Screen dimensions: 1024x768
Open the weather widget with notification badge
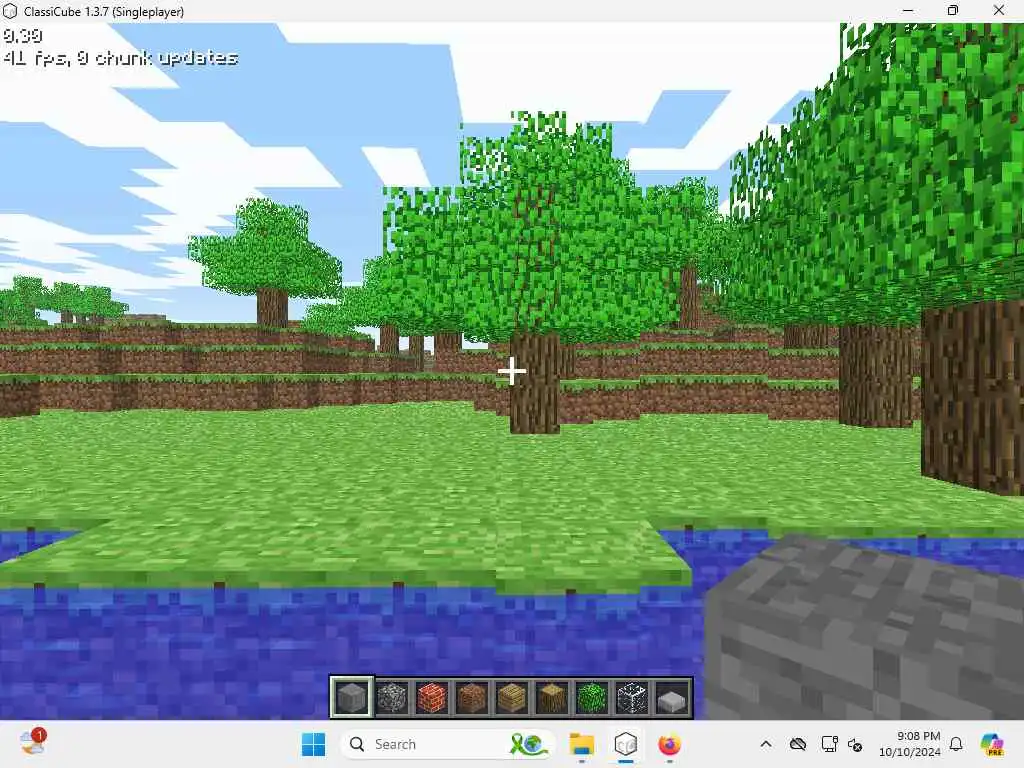tap(33, 743)
